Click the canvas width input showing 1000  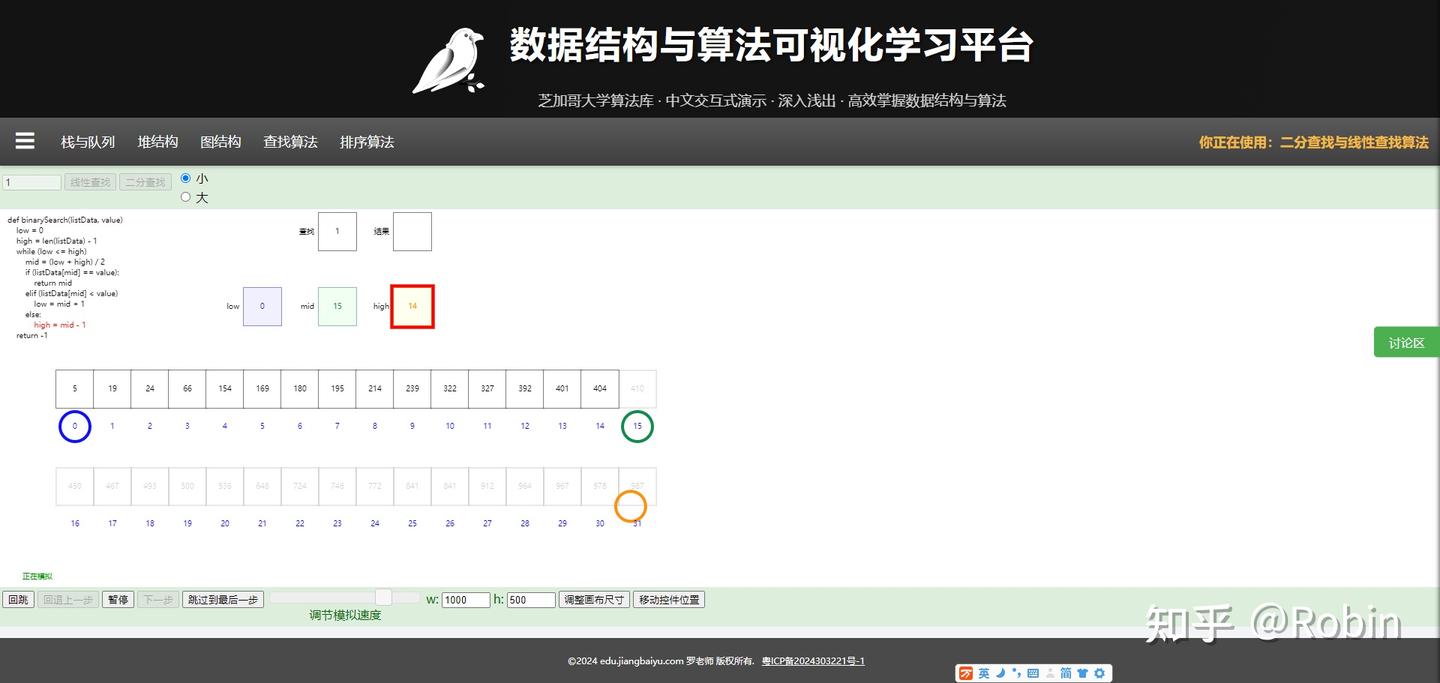(x=466, y=599)
